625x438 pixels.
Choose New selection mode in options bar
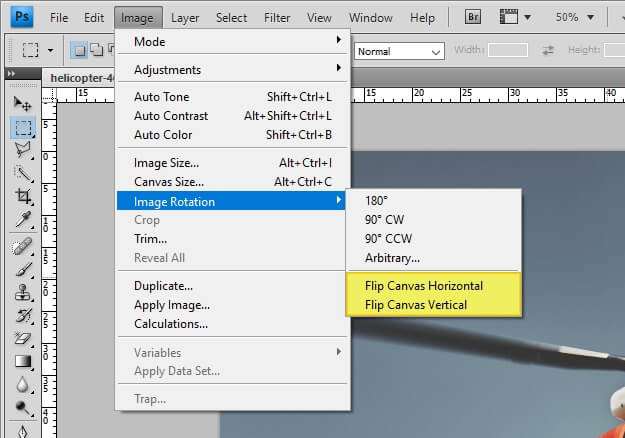(x=79, y=50)
